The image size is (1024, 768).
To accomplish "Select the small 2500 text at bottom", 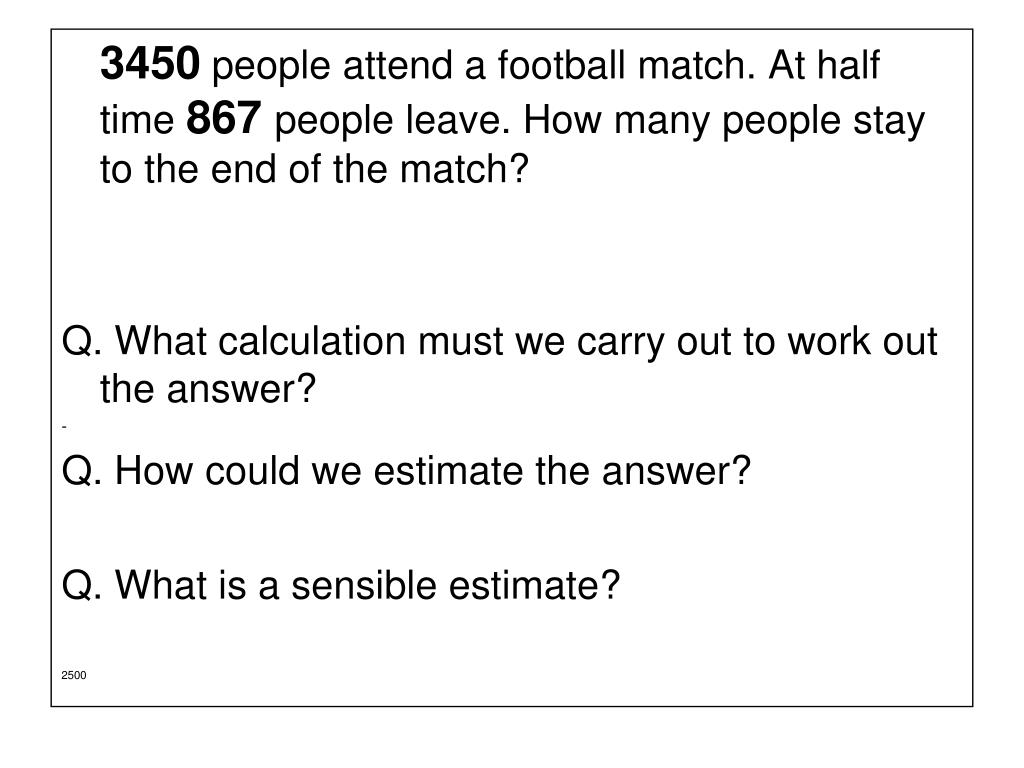I will pyautogui.click(x=74, y=675).
